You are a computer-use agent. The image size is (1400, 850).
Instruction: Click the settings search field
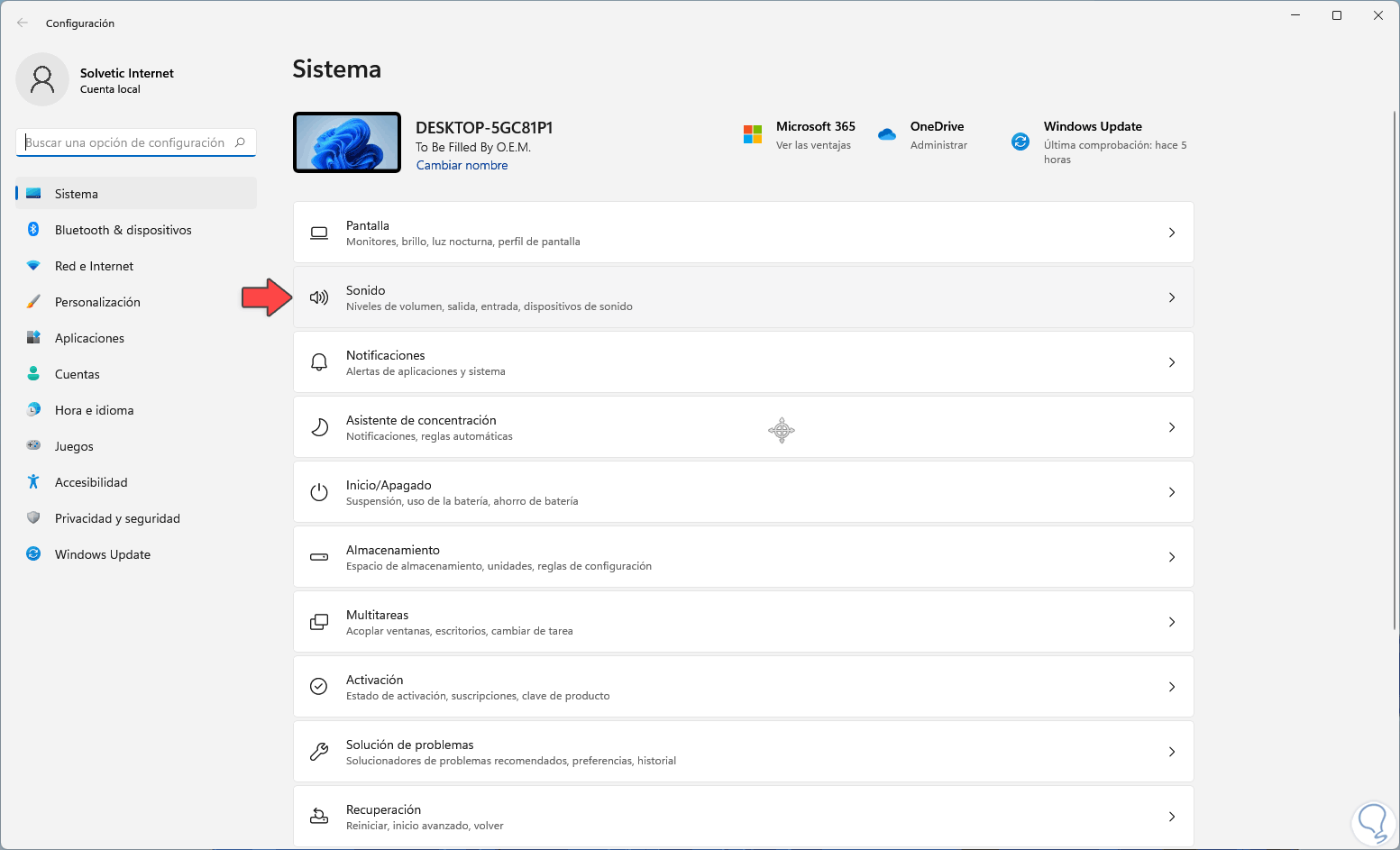[x=126, y=142]
